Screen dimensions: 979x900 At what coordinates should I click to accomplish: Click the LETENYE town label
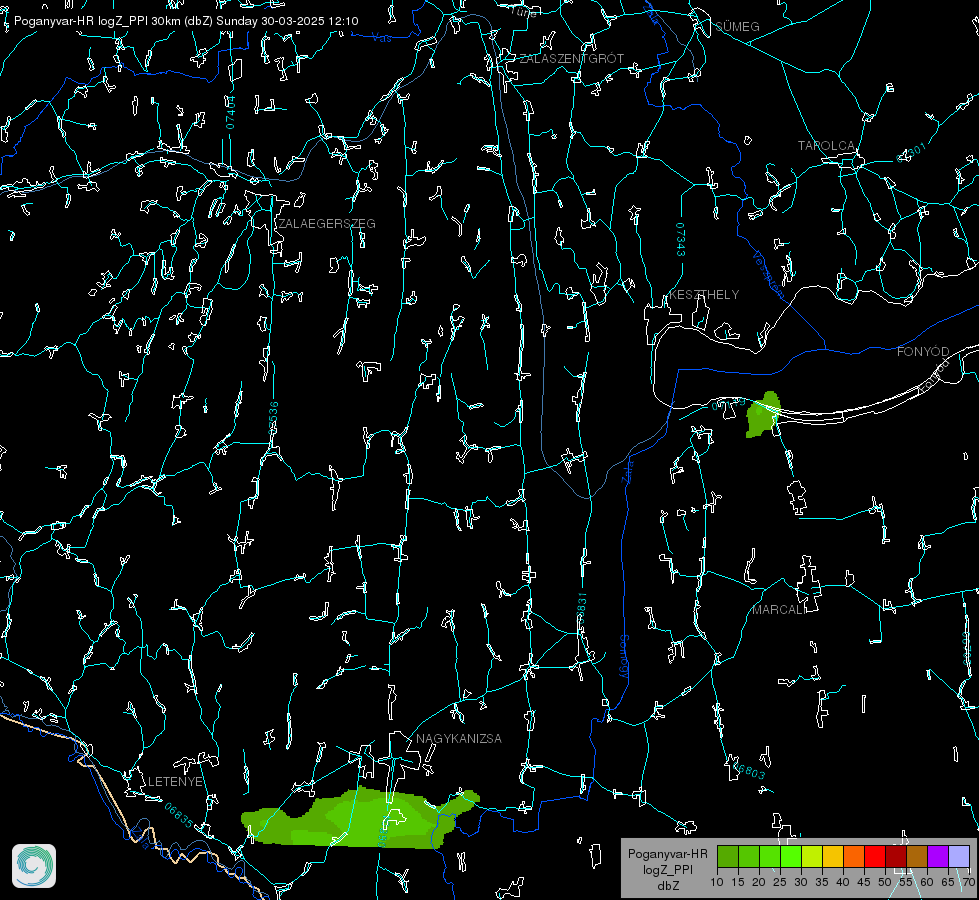(175, 781)
